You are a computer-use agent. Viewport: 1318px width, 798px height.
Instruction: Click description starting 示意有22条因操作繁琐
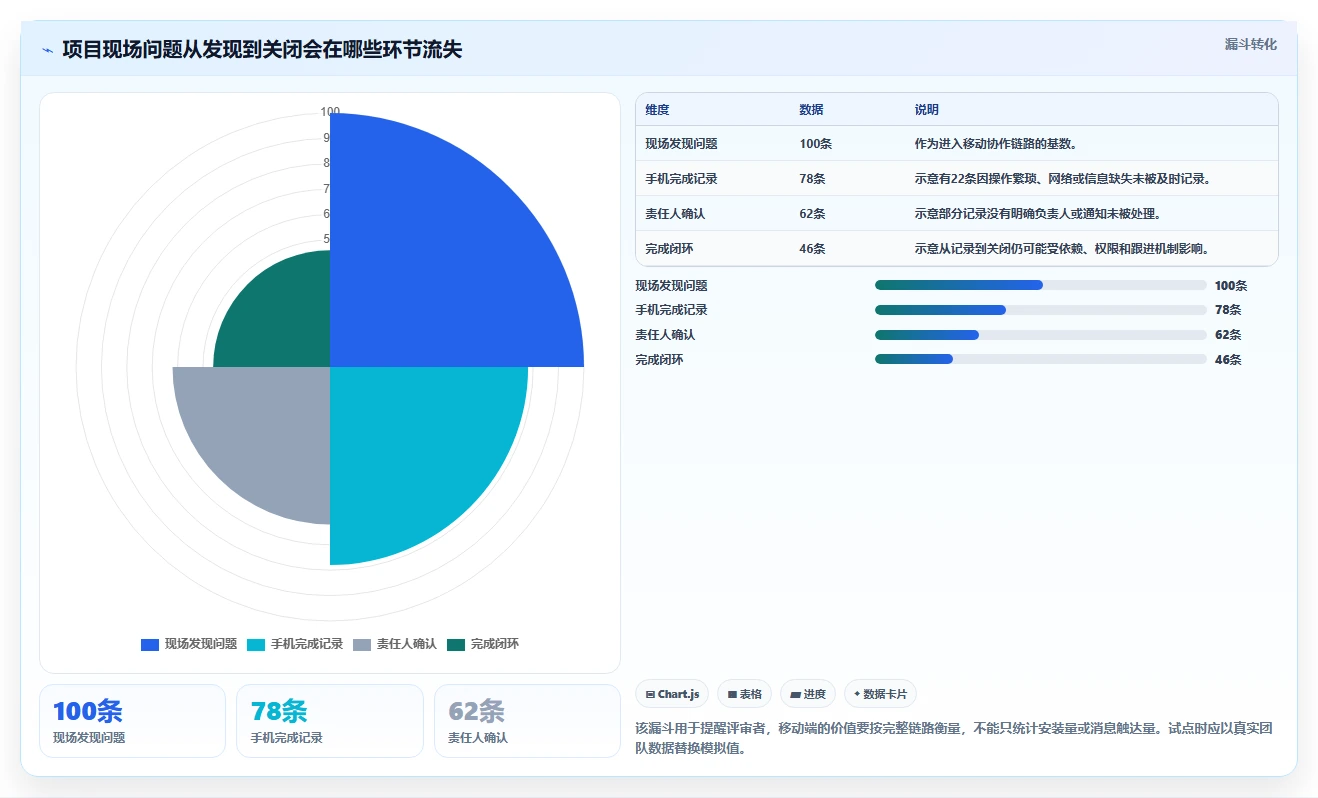[x=1064, y=179]
